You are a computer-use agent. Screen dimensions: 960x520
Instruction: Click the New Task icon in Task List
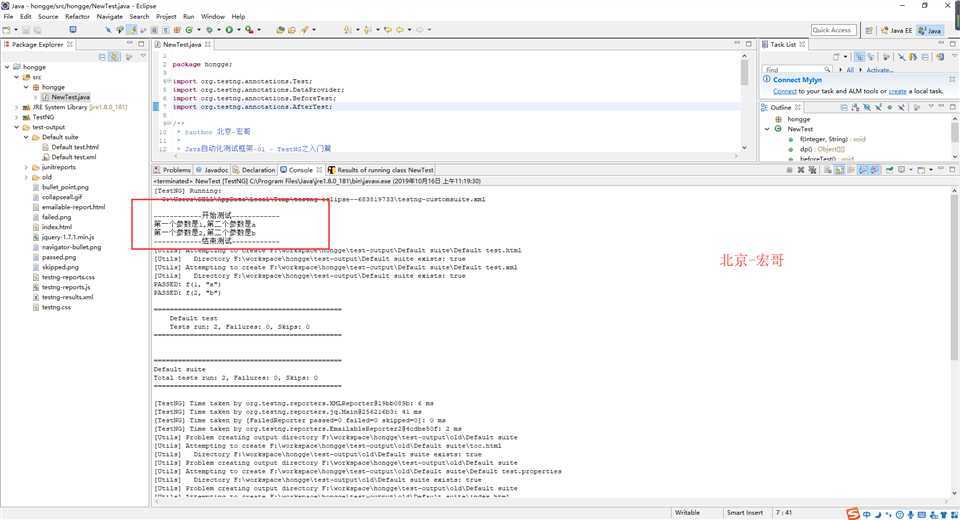[836, 57]
